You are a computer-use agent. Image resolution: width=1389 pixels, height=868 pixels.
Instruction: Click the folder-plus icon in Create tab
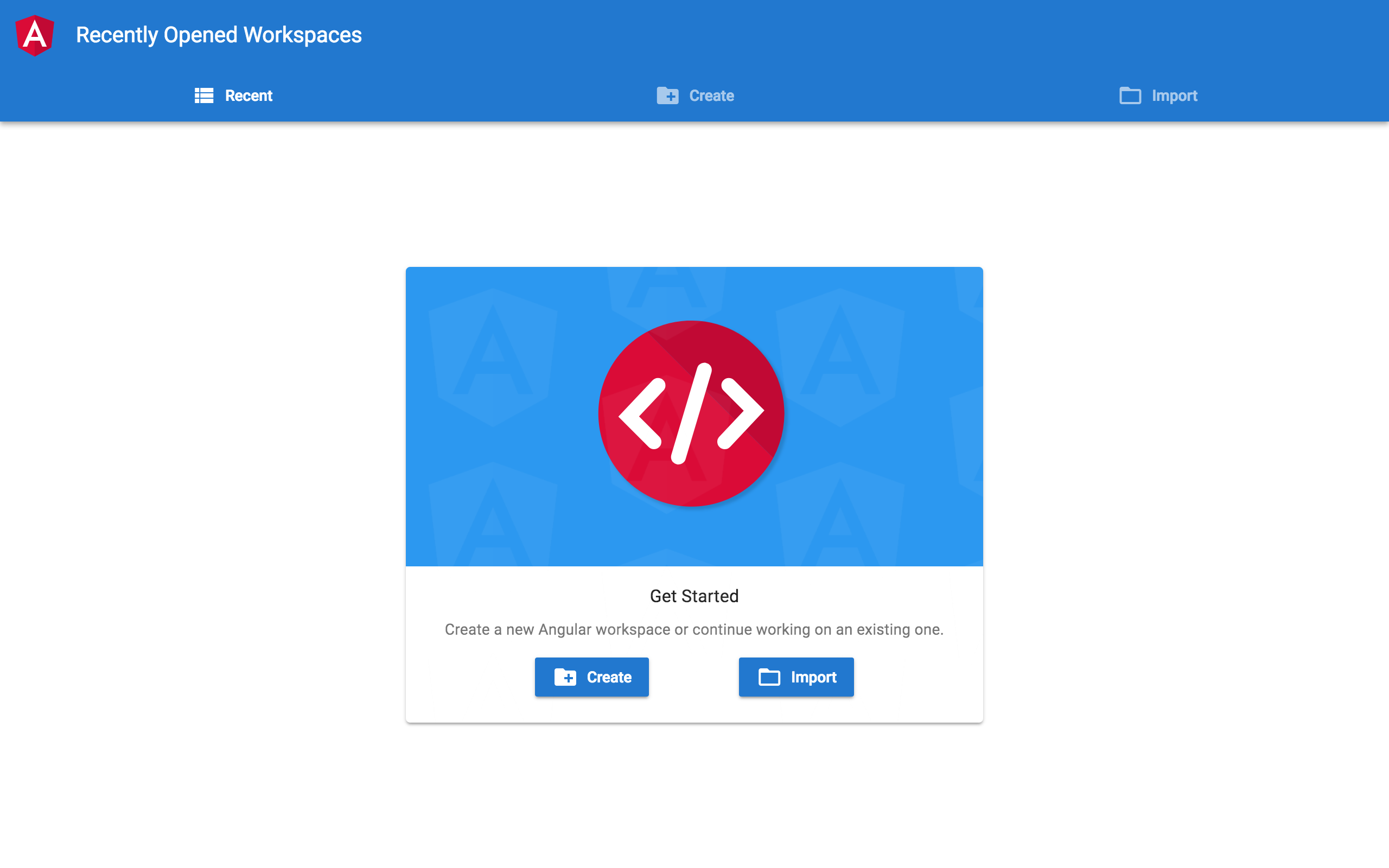(x=667, y=95)
